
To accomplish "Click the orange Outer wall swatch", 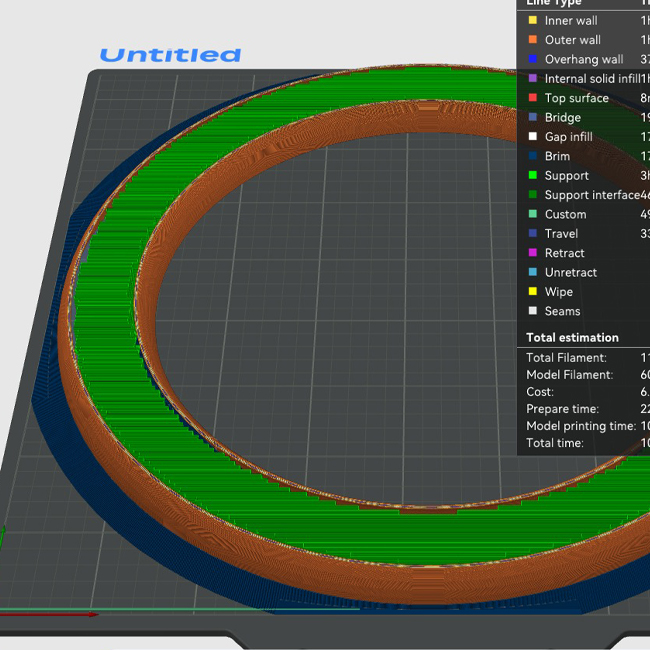I will (532, 40).
